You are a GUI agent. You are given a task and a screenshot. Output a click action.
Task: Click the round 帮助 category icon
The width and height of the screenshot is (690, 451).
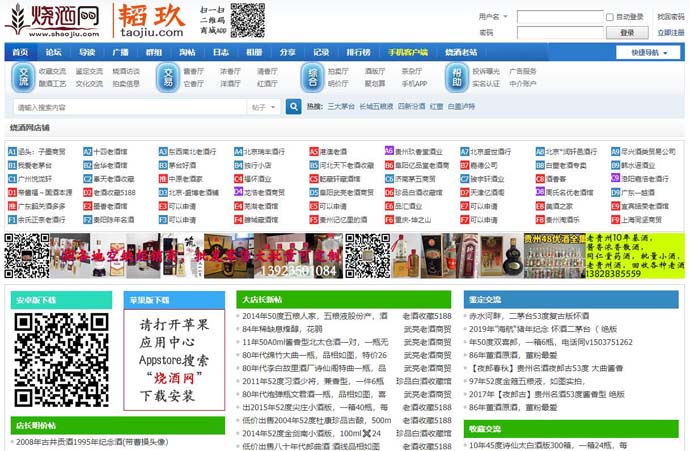tap(456, 77)
